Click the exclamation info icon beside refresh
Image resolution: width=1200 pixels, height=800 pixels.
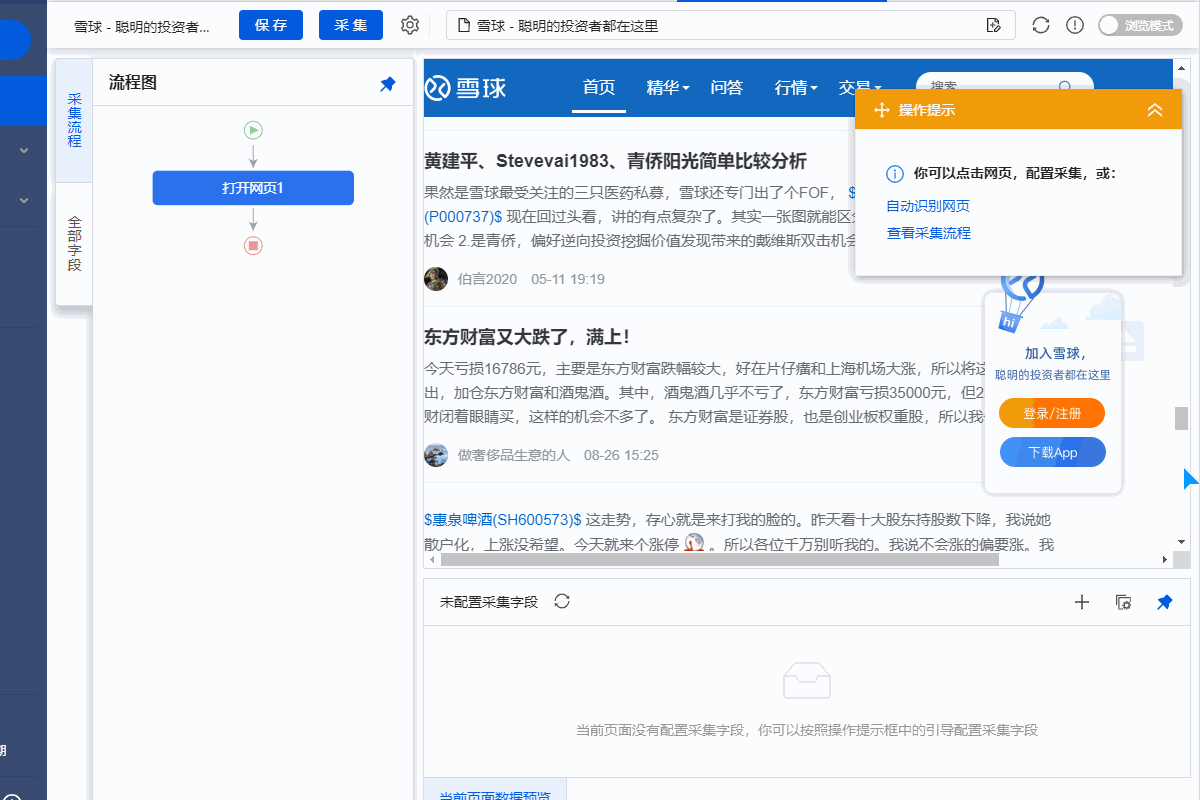(x=1075, y=26)
